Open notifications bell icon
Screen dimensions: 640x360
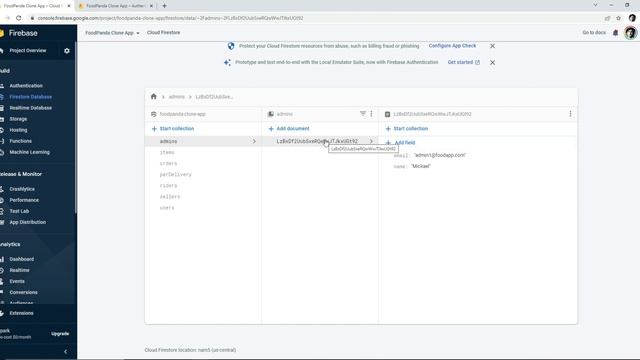point(616,33)
